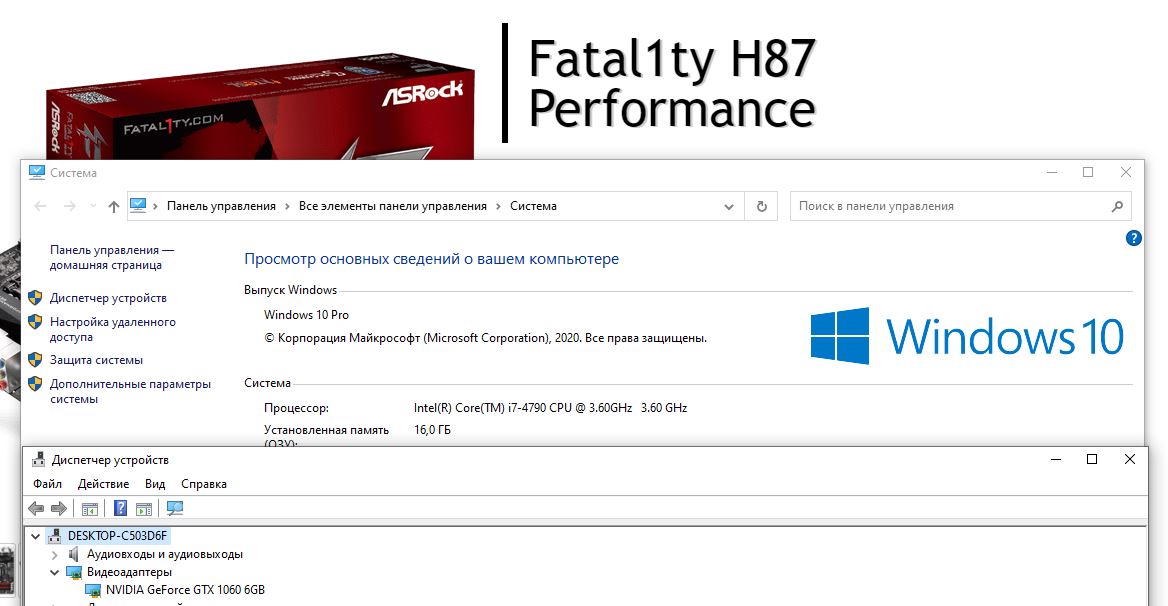Viewport: 1168px width, 606px height.
Task: Minimize the Система window
Action: tap(1052, 173)
